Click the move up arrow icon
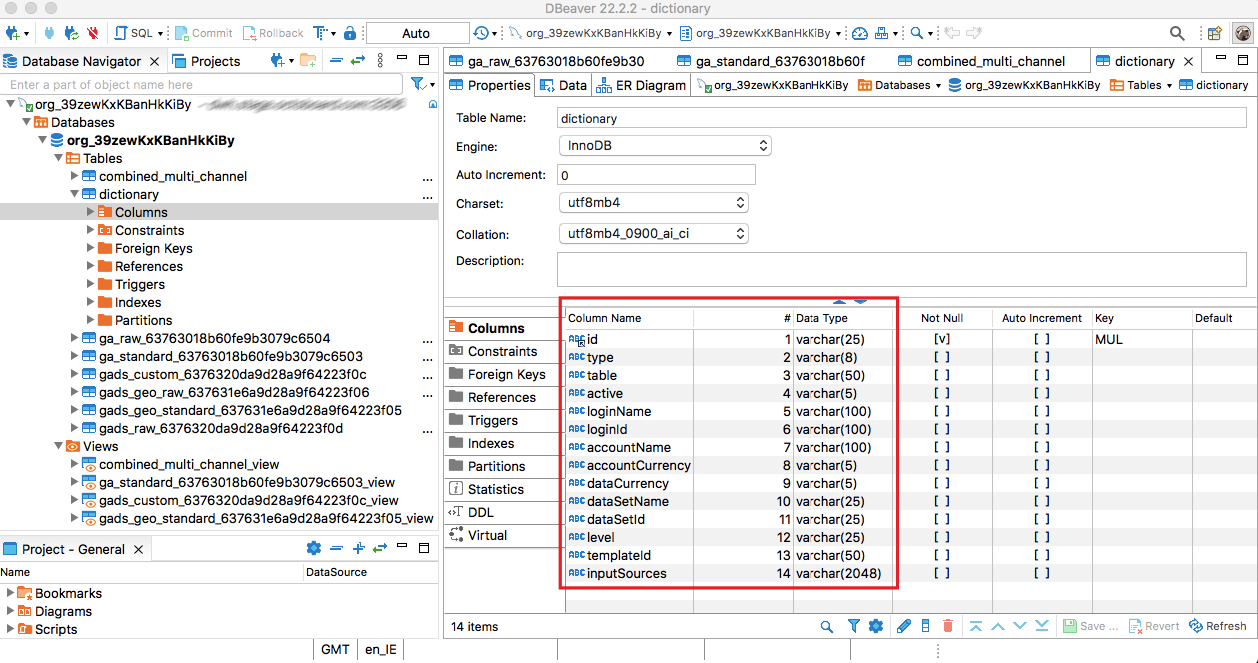Screen dimensions: 1258x663 998,626
